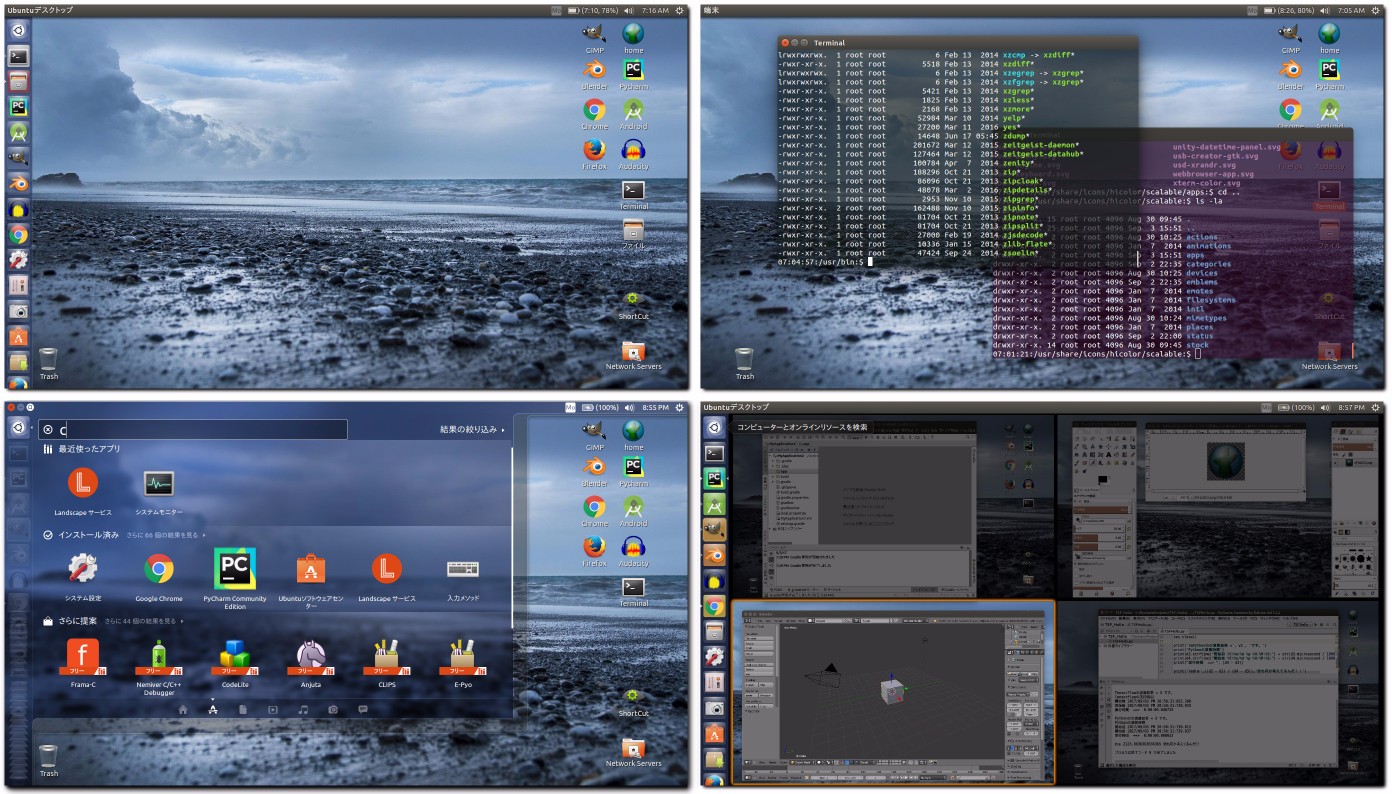Select the GIMP workspace thumbnail in switcher
The image size is (1392, 794).
coord(1220,507)
